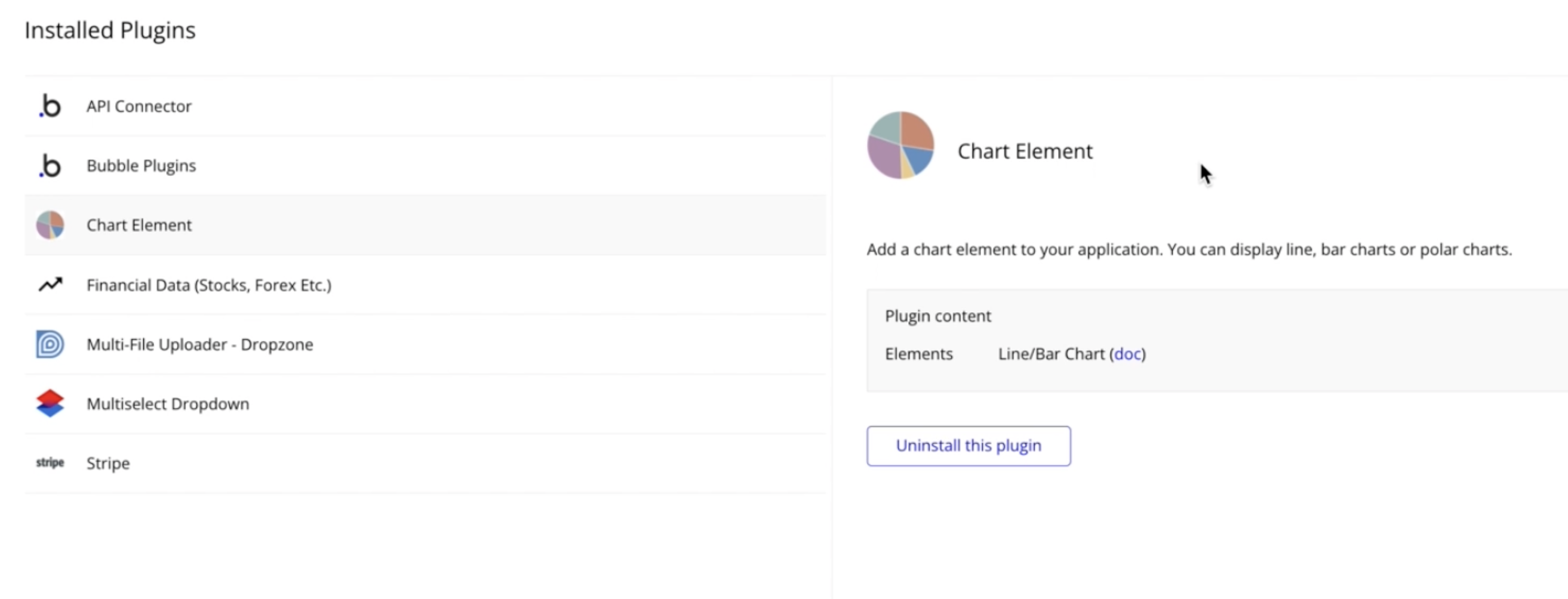Viewport: 1568px width, 599px height.
Task: Open the Chart Element plugin entry
Action: [x=139, y=225]
